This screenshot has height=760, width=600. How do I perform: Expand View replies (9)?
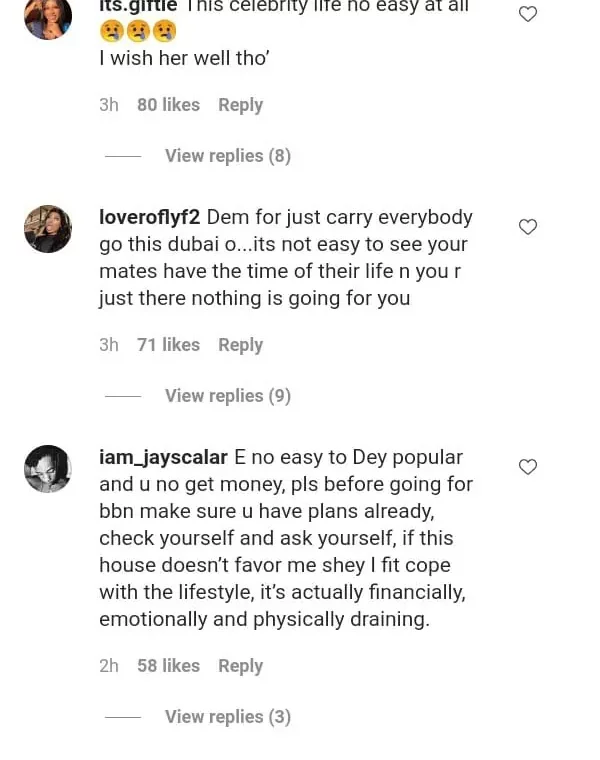click(228, 396)
